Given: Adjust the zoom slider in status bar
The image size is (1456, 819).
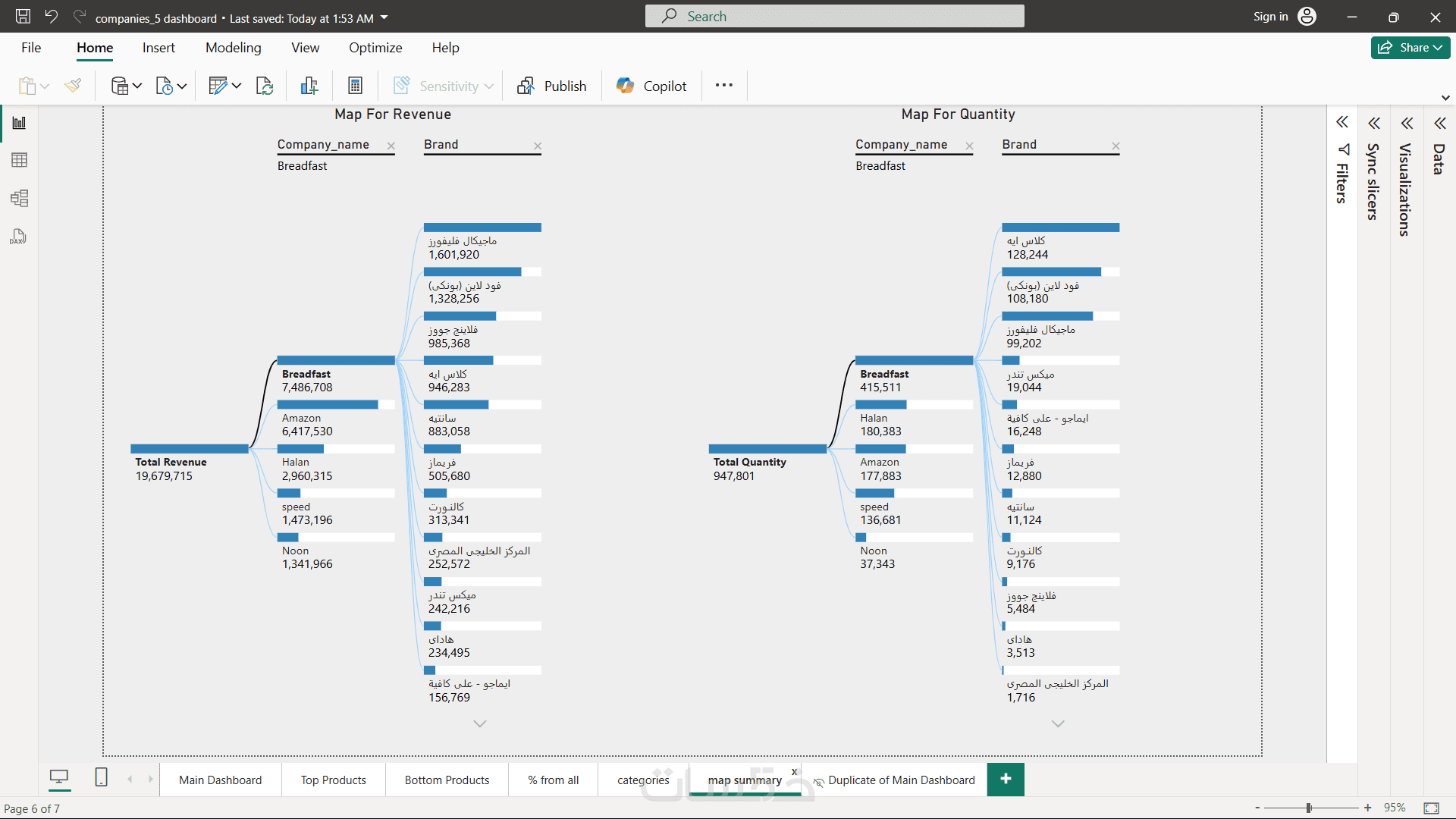Looking at the screenshot, I should (1309, 808).
